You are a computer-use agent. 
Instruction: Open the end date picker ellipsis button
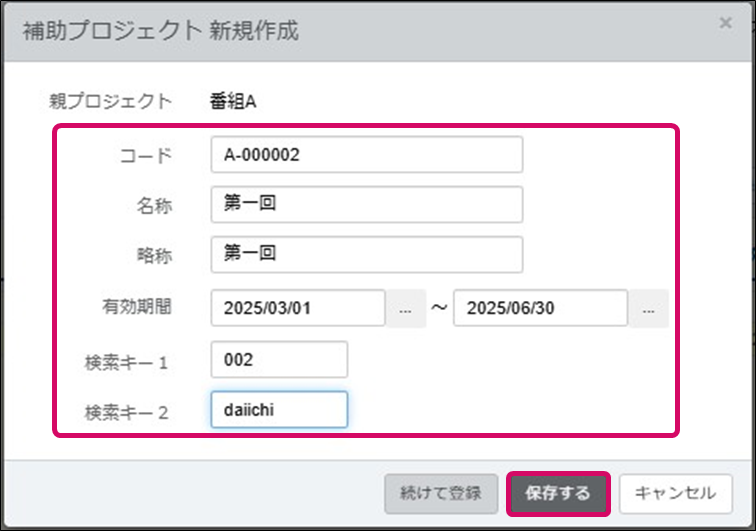pyautogui.click(x=648, y=309)
